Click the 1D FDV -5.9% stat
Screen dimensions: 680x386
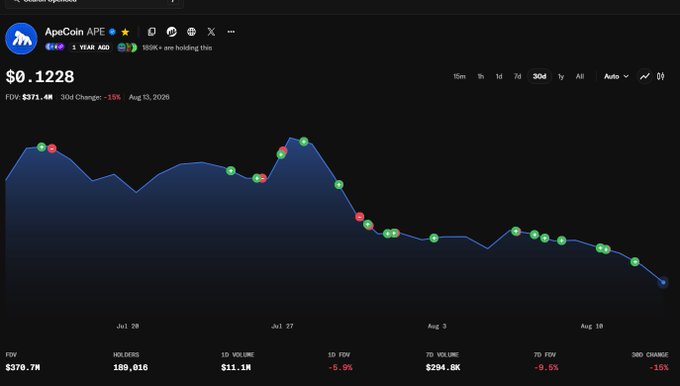click(340, 362)
